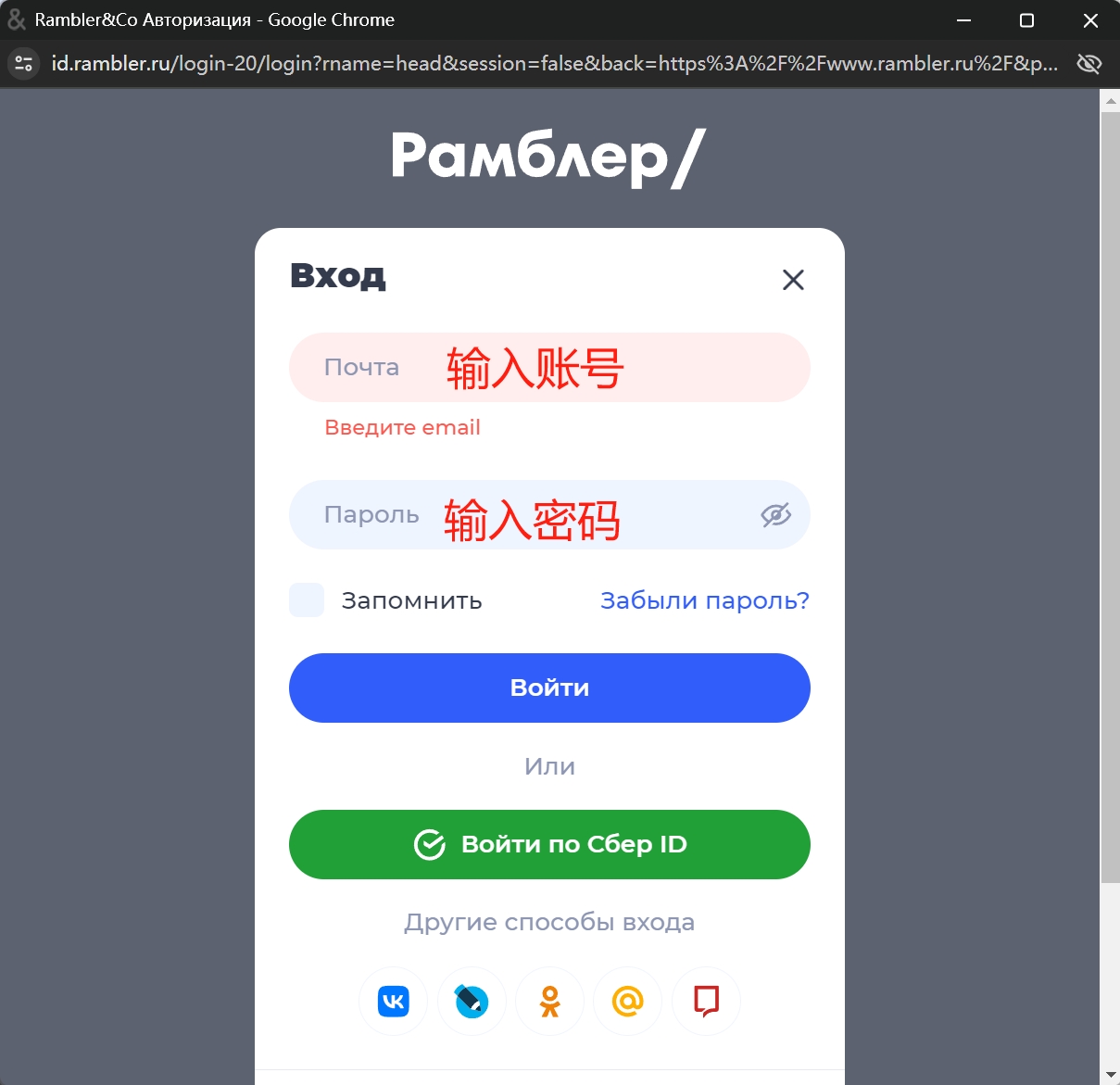This screenshot has height=1085, width=1120.
Task: Click the scrollbar up arrow
Action: [1110, 100]
